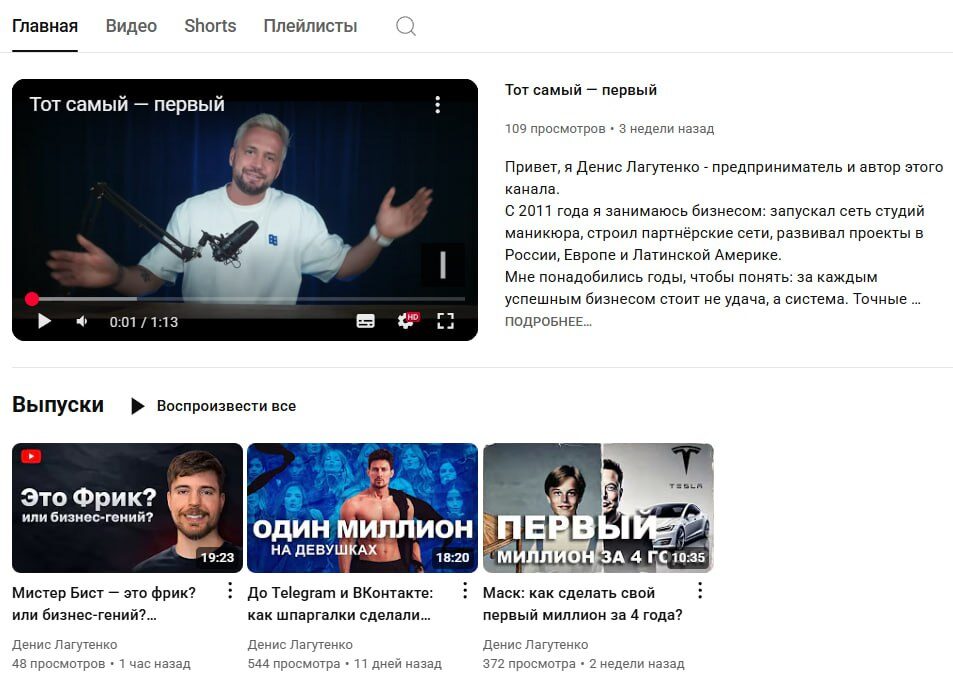Click the play icon beside Воспроизвести все
This screenshot has width=953, height=682.
pos(138,406)
